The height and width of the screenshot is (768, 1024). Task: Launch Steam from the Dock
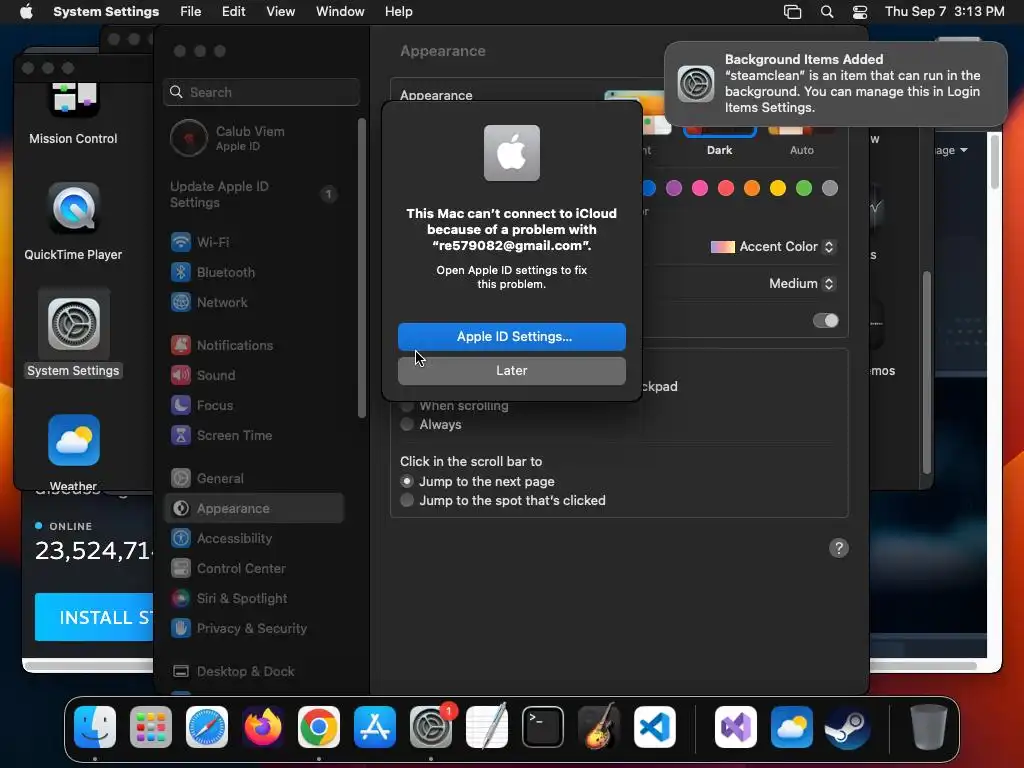pyautogui.click(x=847, y=727)
